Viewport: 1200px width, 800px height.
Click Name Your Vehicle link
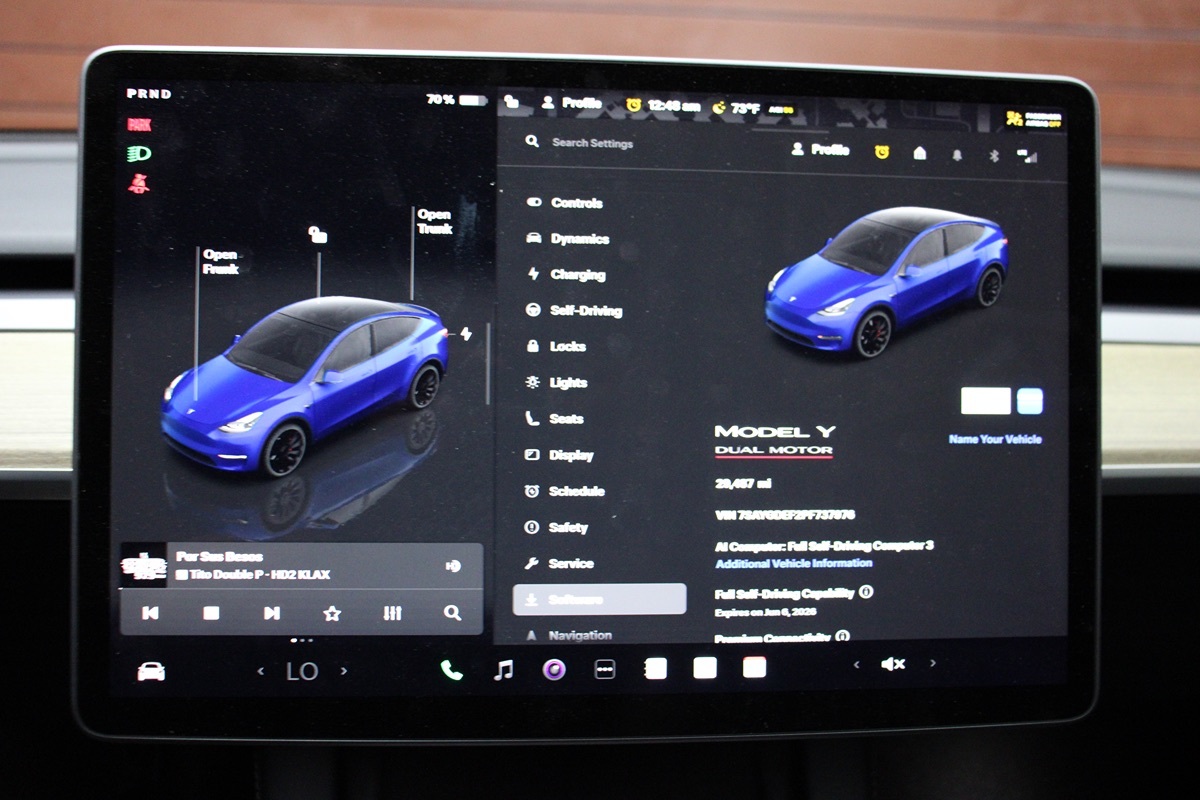tap(995, 439)
